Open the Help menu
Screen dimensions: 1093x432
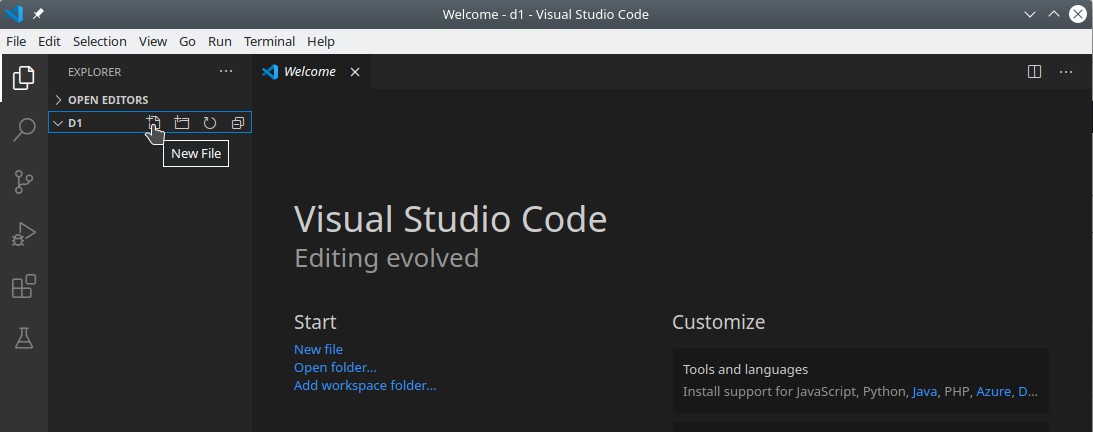[x=321, y=41]
